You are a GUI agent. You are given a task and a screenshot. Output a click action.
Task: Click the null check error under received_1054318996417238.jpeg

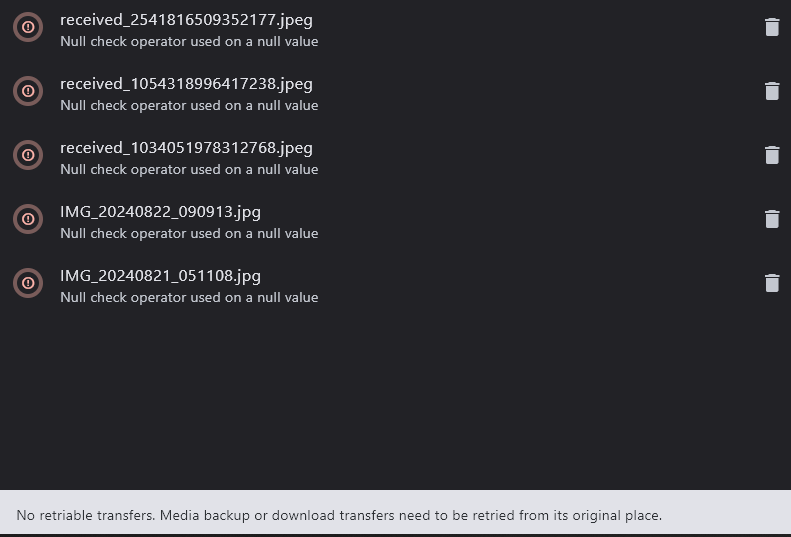189,105
